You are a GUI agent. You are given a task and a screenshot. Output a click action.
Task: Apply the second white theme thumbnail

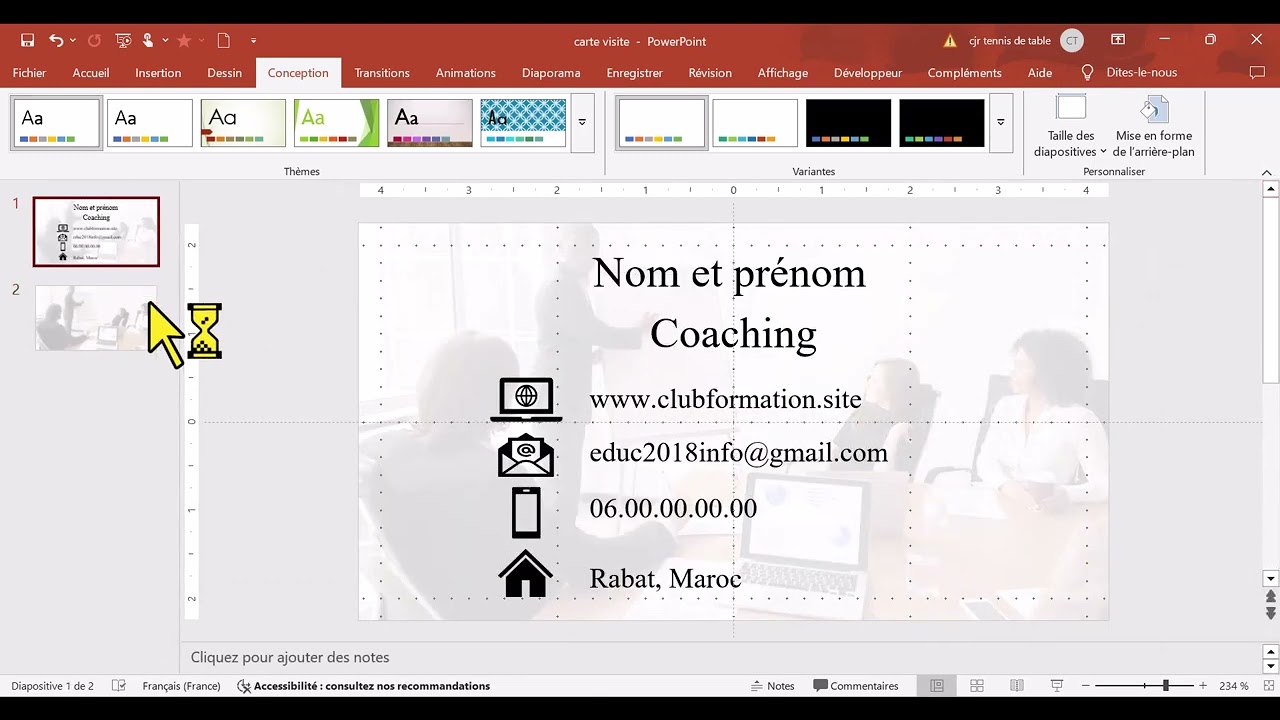tap(150, 123)
